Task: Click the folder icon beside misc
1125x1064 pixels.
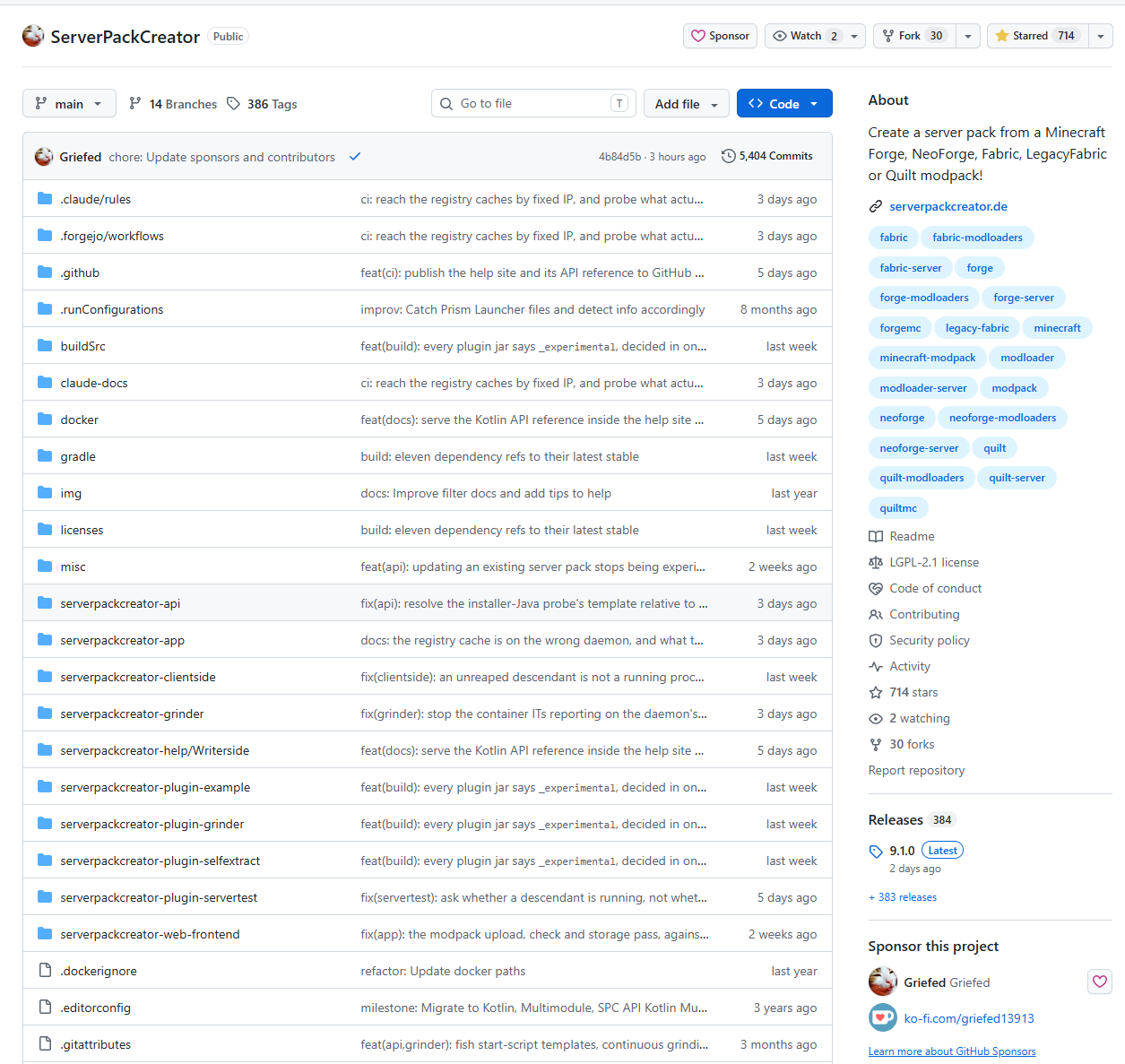Action: point(45,566)
